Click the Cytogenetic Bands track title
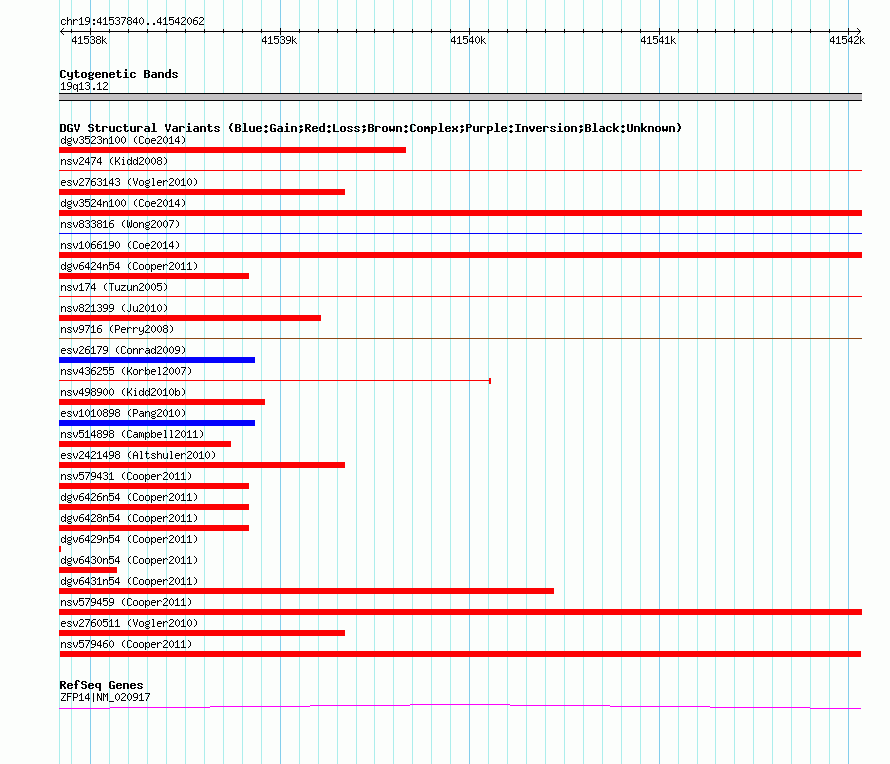 [x=119, y=74]
